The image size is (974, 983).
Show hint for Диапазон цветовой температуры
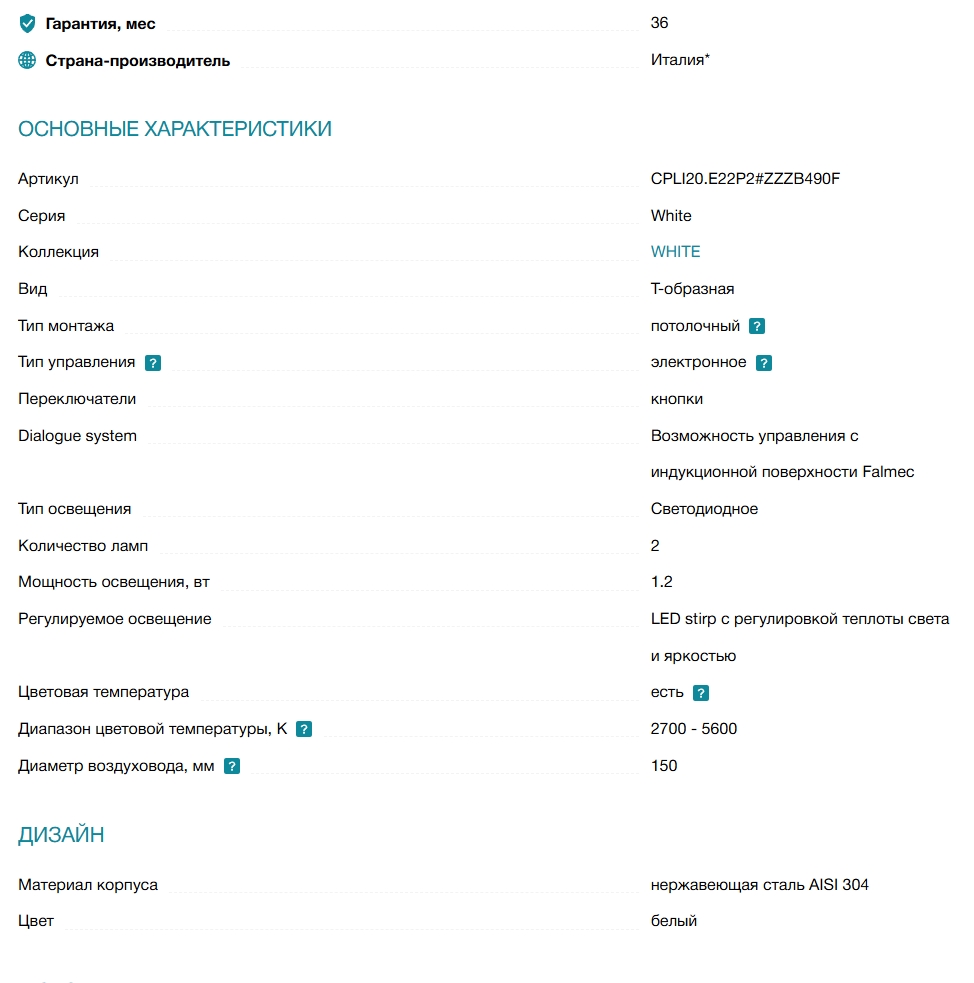[304, 729]
